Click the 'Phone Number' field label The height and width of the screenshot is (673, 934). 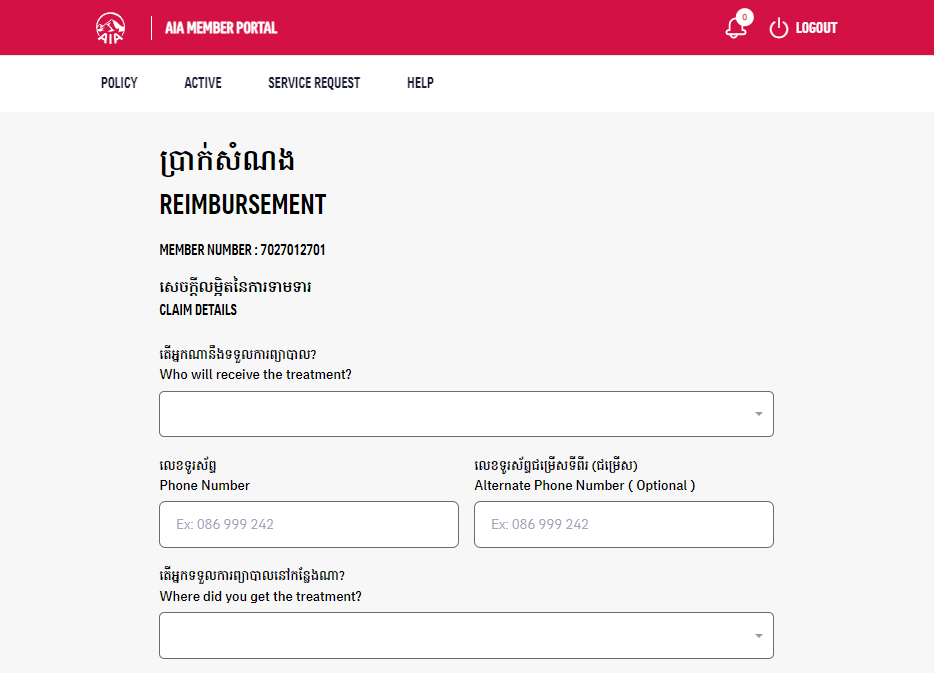pyautogui.click(x=204, y=485)
